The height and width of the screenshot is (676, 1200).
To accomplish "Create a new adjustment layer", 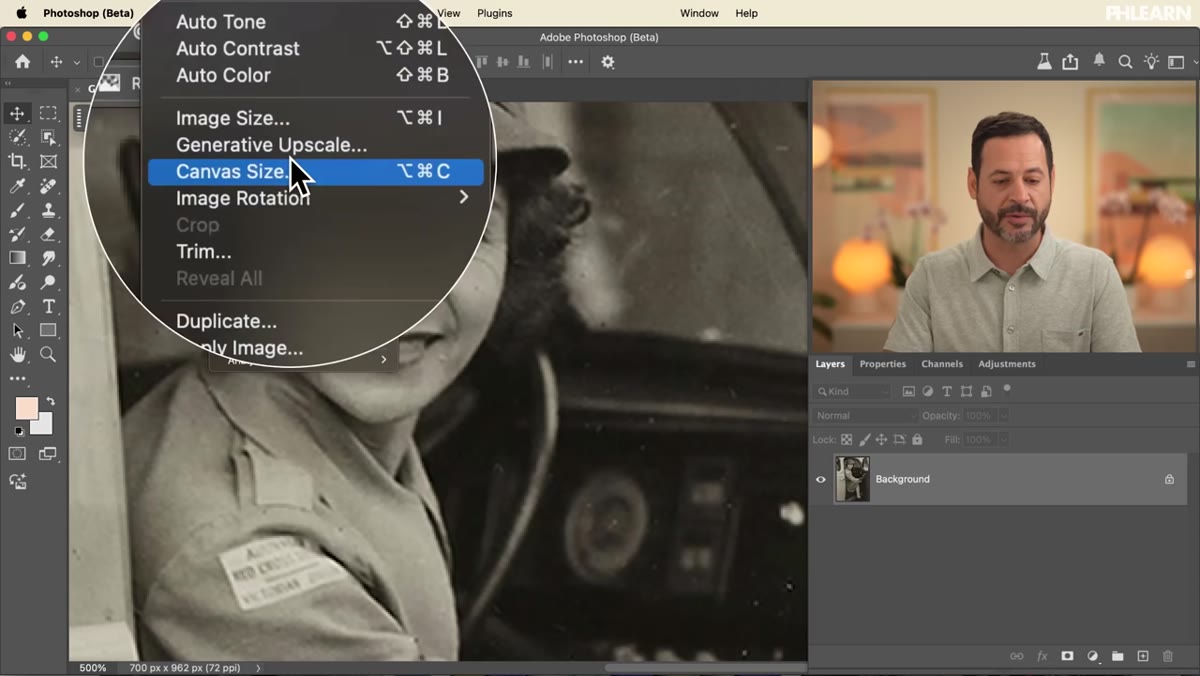I will coord(1092,656).
